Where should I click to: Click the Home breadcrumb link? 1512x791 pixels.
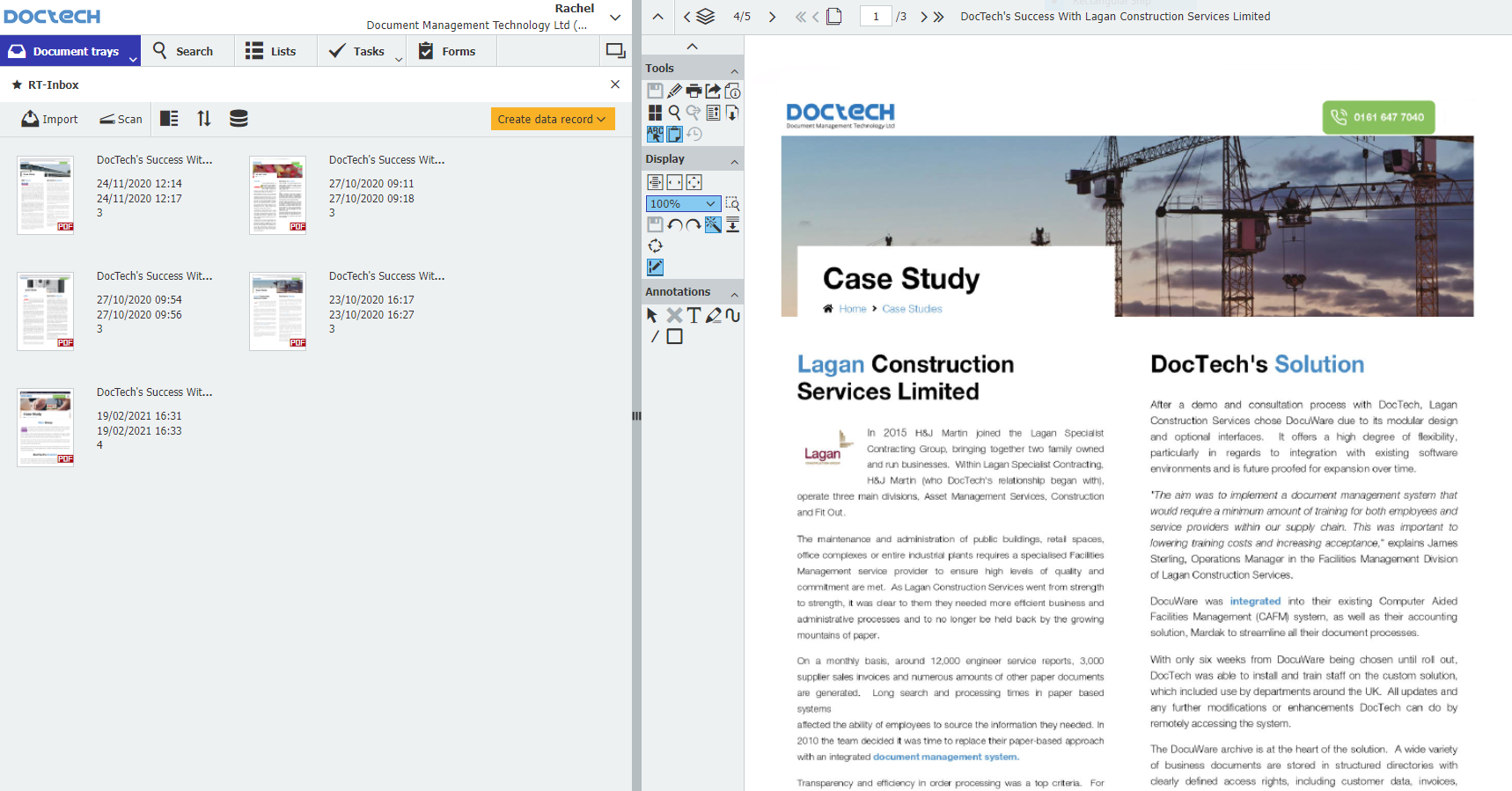coord(853,309)
